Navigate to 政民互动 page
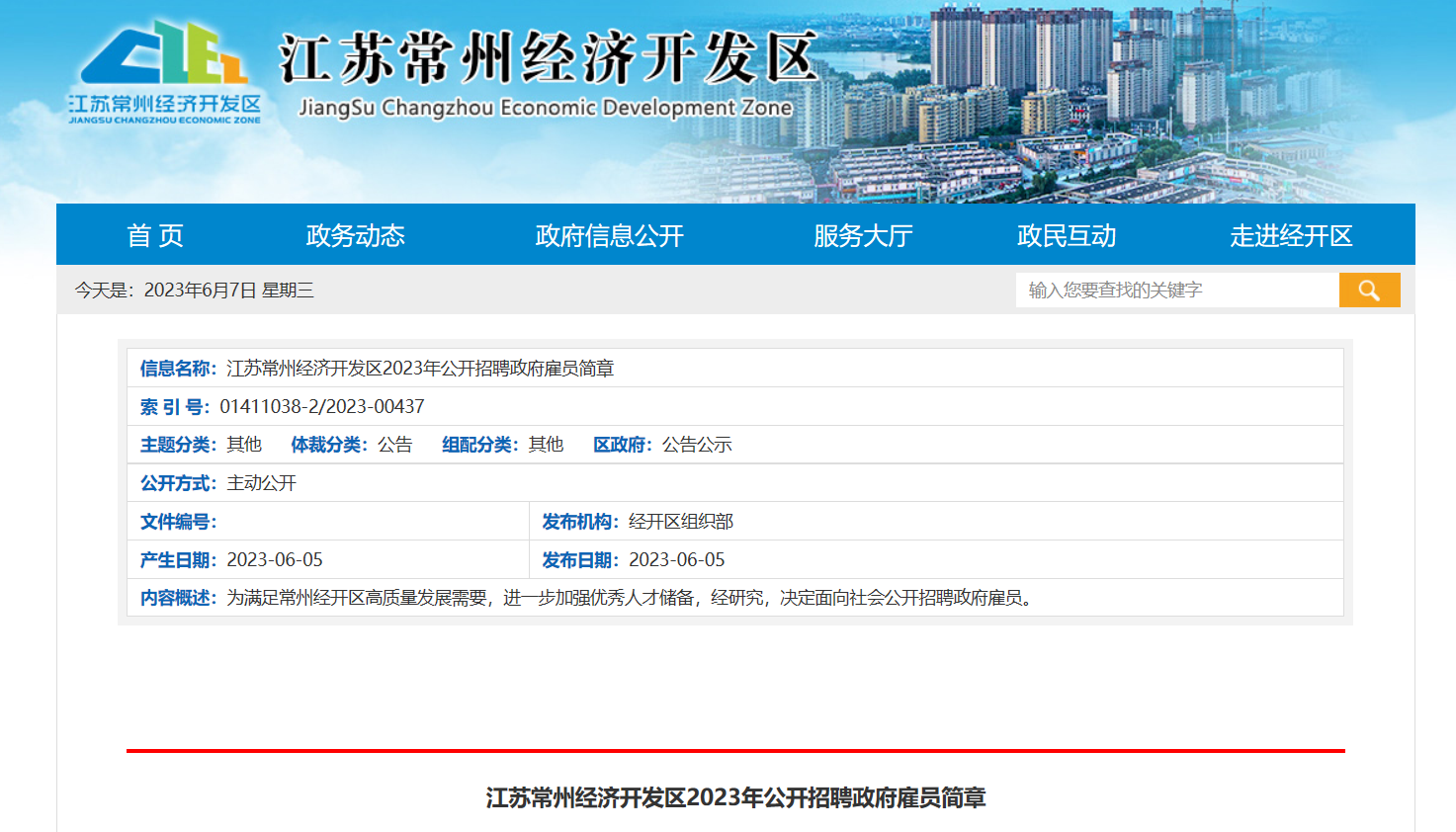Image resolution: width=1456 pixels, height=832 pixels. click(x=1067, y=235)
